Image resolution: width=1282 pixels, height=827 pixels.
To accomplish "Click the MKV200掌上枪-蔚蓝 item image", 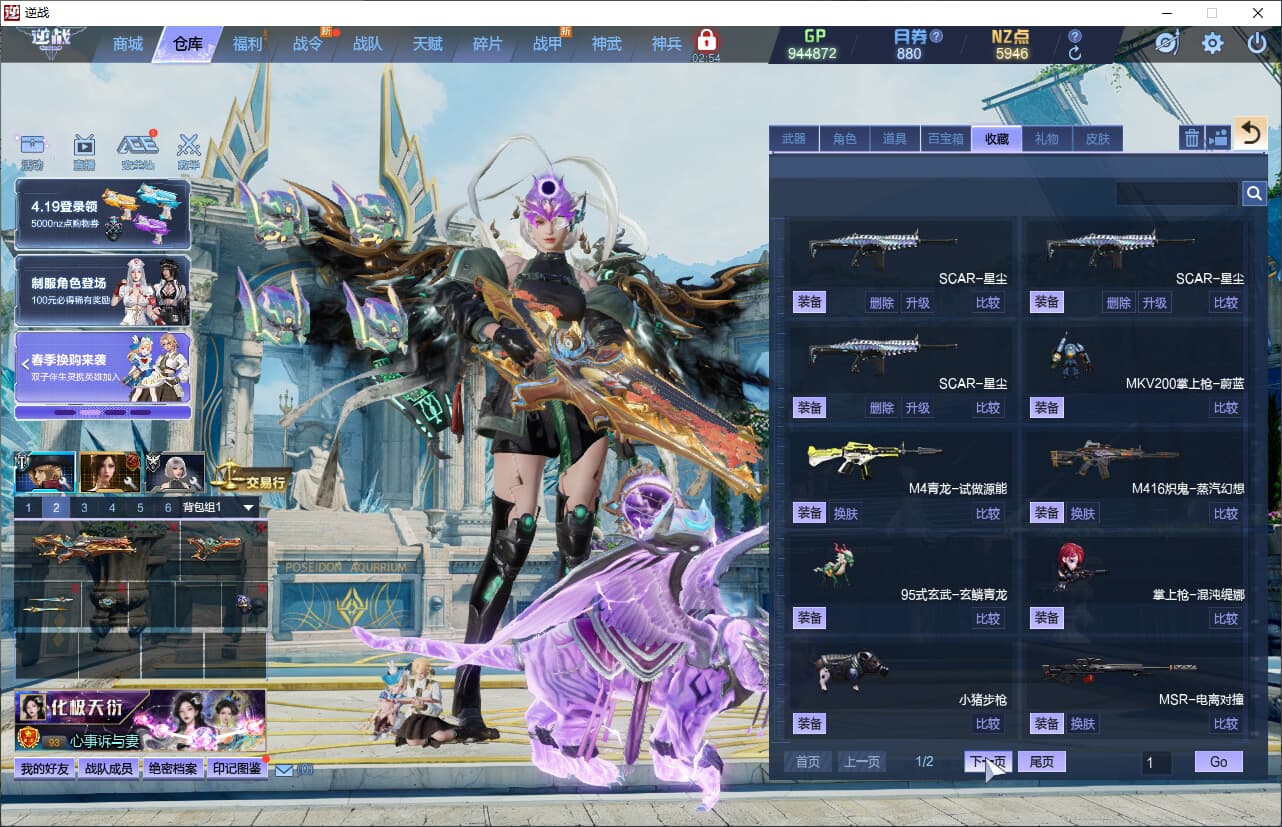I will [1071, 355].
